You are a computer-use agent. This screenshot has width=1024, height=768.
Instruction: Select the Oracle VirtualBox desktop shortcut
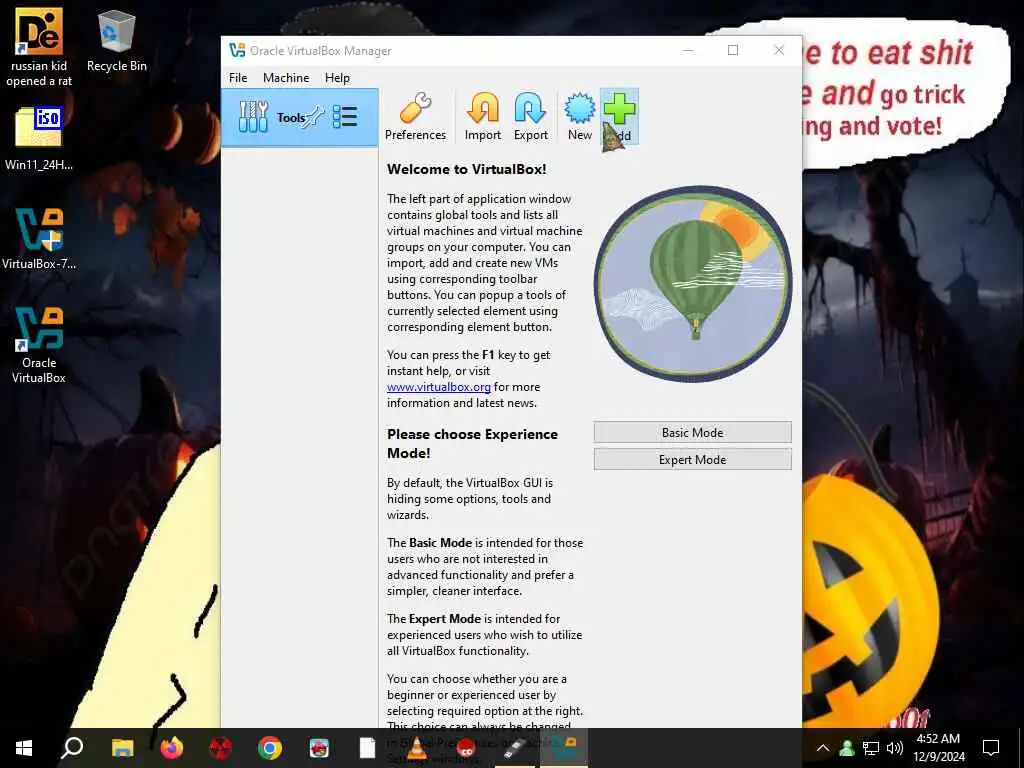[39, 345]
